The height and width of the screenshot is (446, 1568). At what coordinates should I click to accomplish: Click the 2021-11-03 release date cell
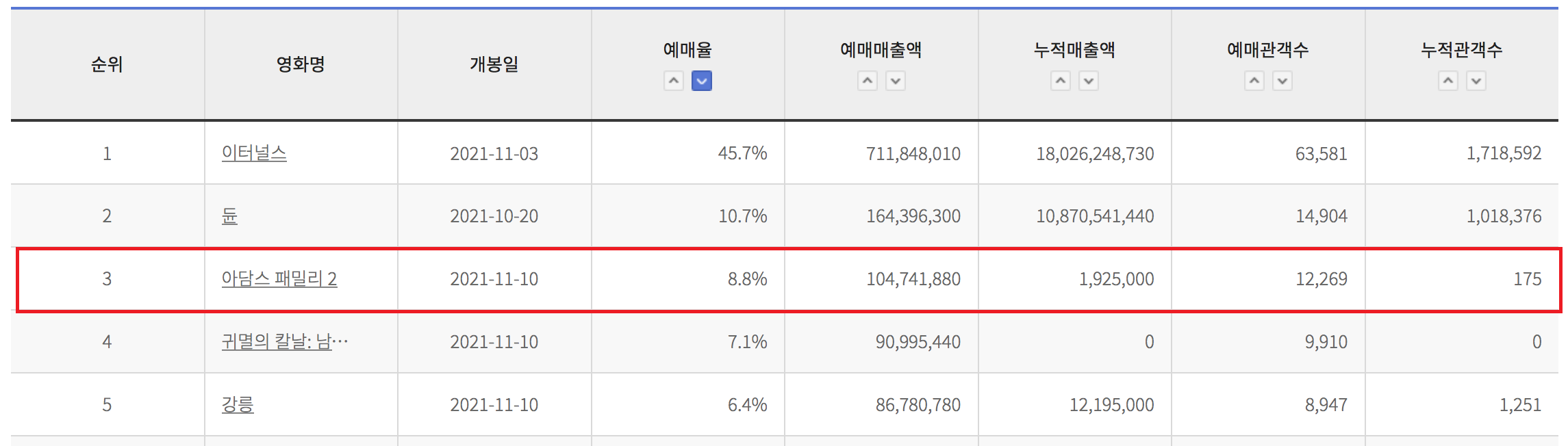(494, 153)
